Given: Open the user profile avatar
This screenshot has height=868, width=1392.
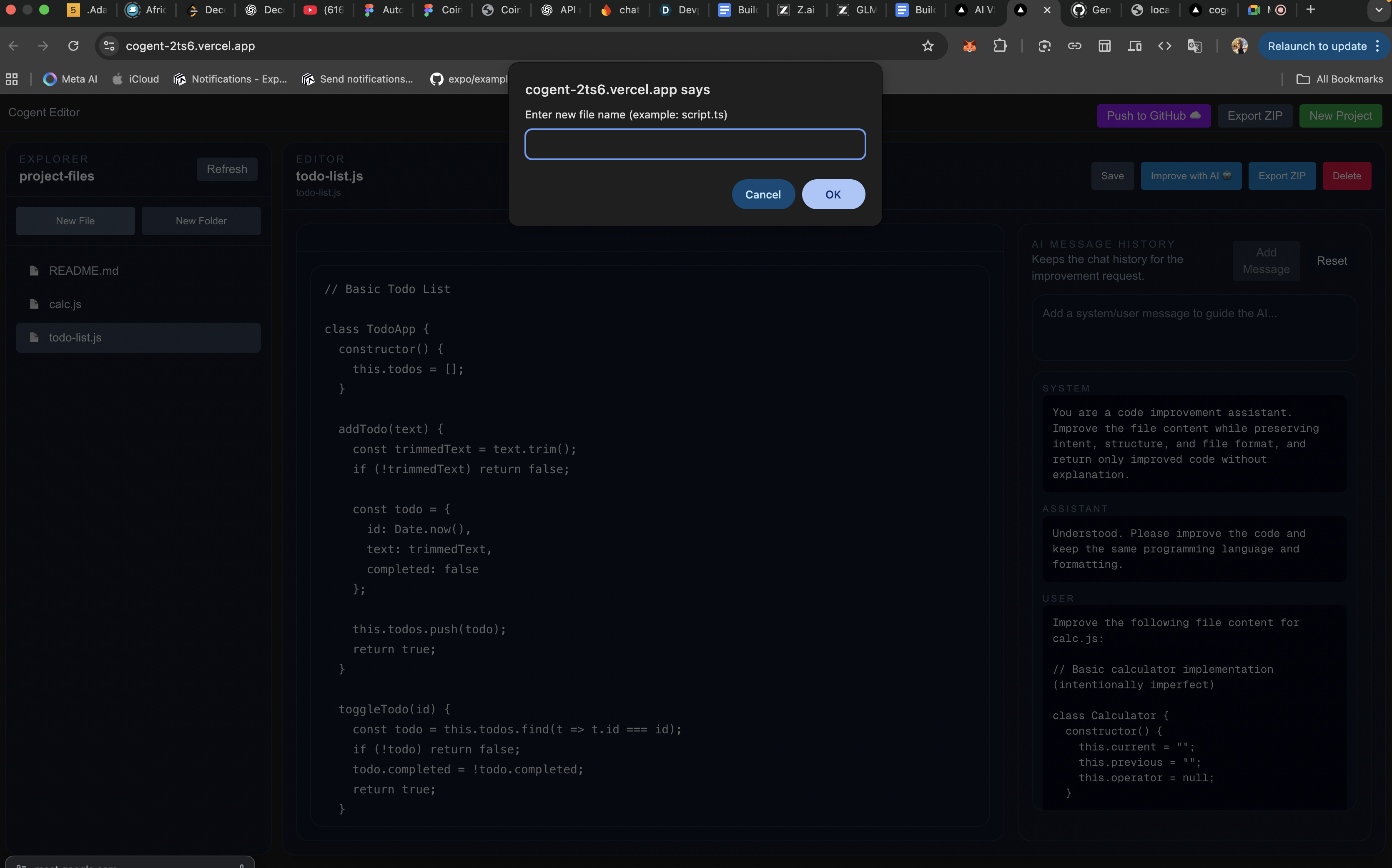Looking at the screenshot, I should 1239,46.
